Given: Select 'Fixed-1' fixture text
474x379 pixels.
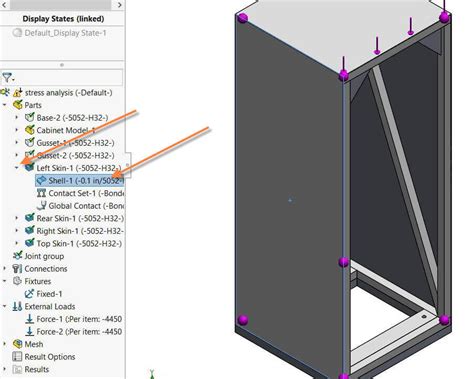Looking at the screenshot, I should (49, 294).
